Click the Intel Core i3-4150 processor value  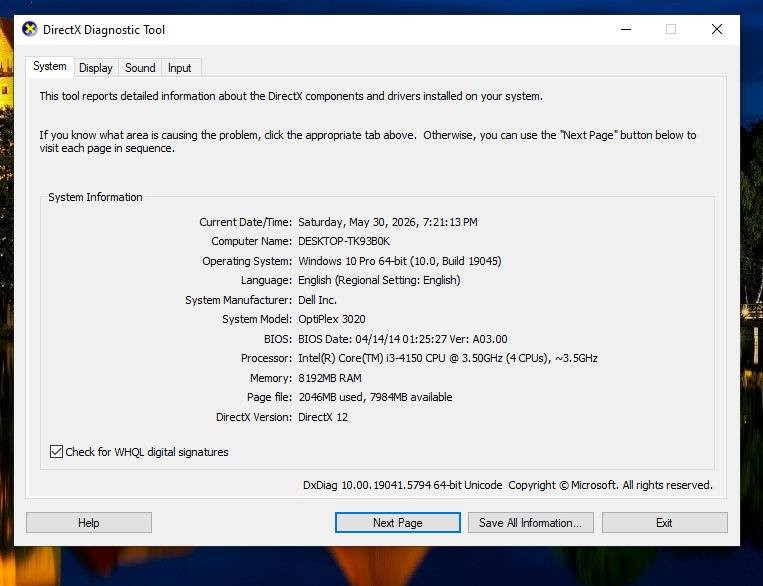[x=448, y=358]
